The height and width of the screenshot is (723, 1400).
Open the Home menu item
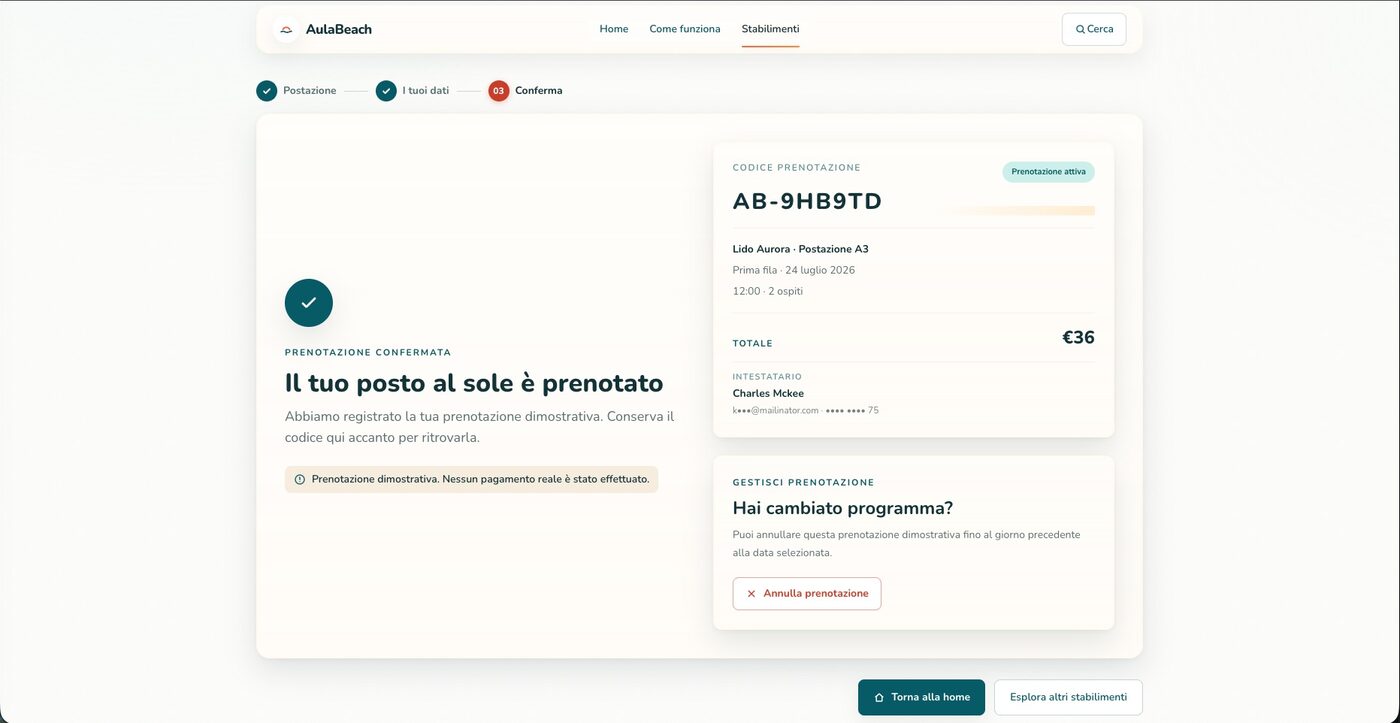(614, 29)
